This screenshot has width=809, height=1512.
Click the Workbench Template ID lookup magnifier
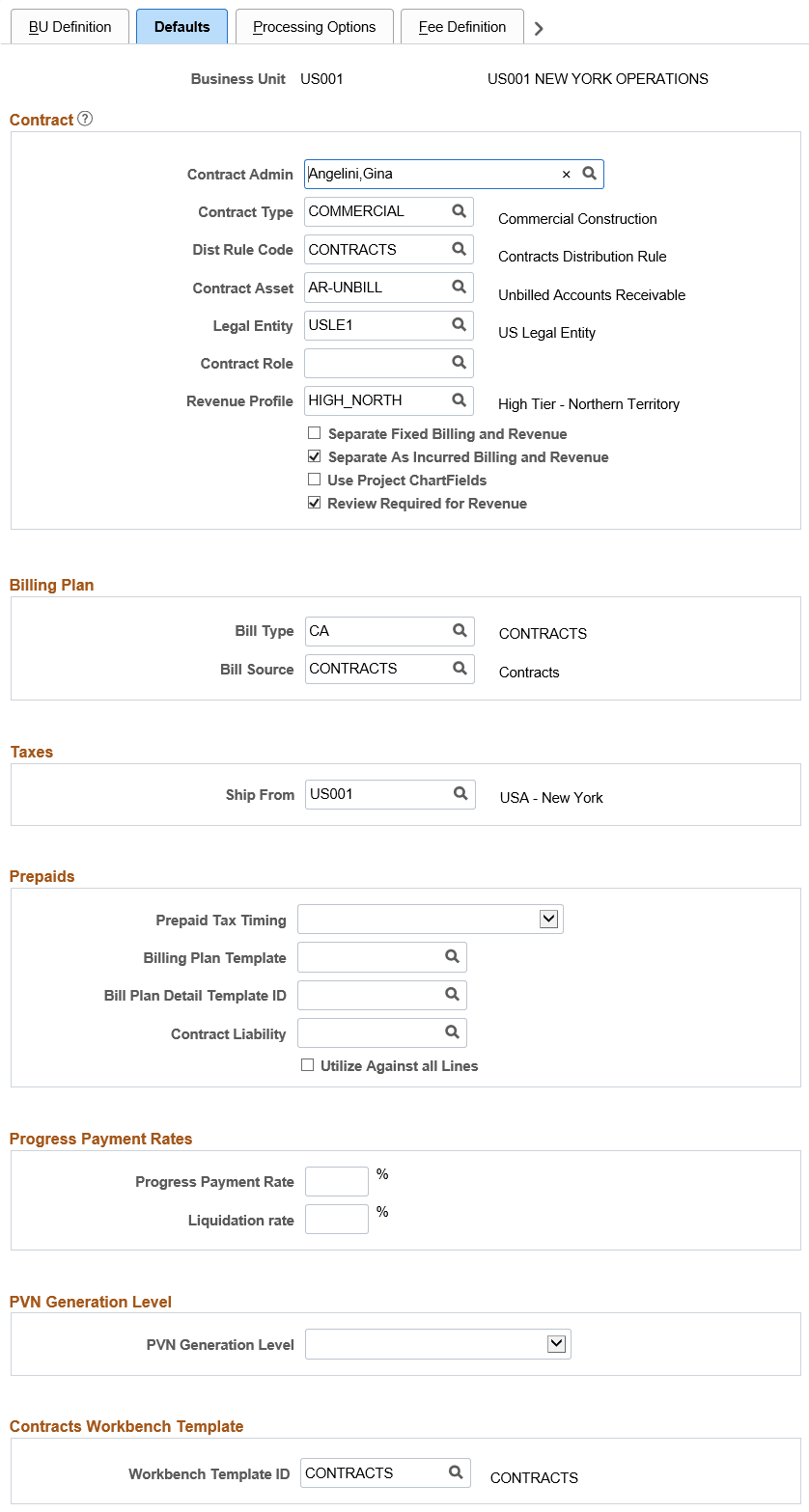point(455,1472)
